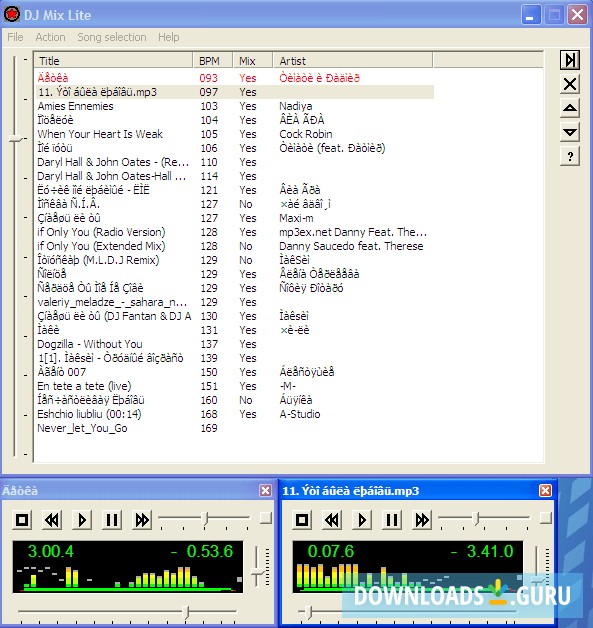Open the Song selection menu
This screenshot has height=628, width=593.
112,37
